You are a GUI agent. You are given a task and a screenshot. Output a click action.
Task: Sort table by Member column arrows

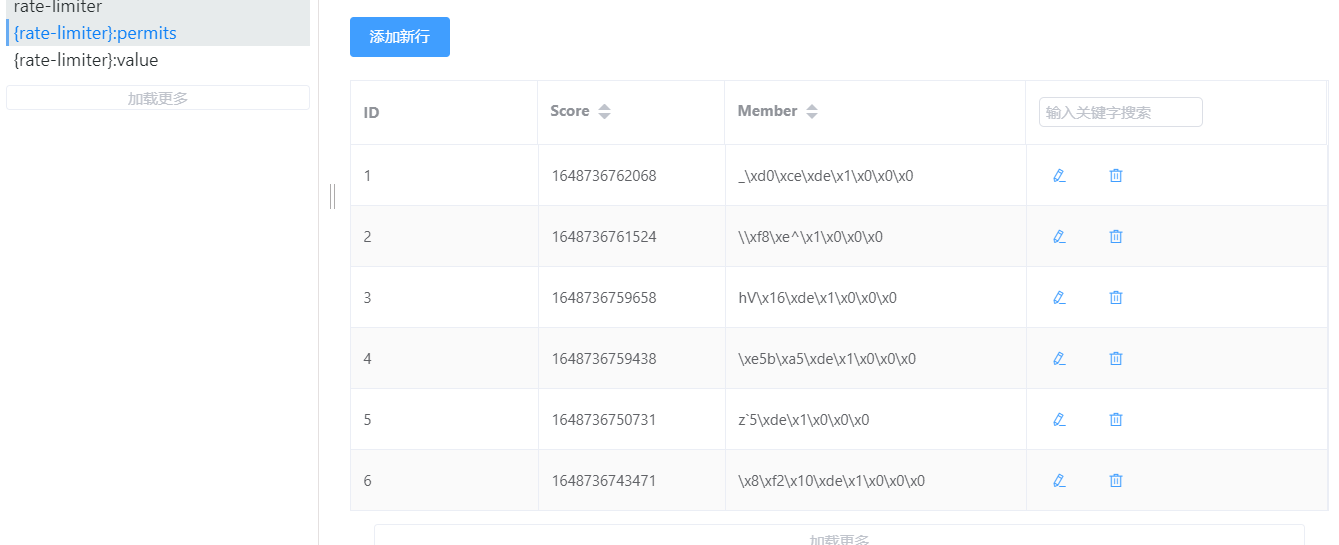812,112
